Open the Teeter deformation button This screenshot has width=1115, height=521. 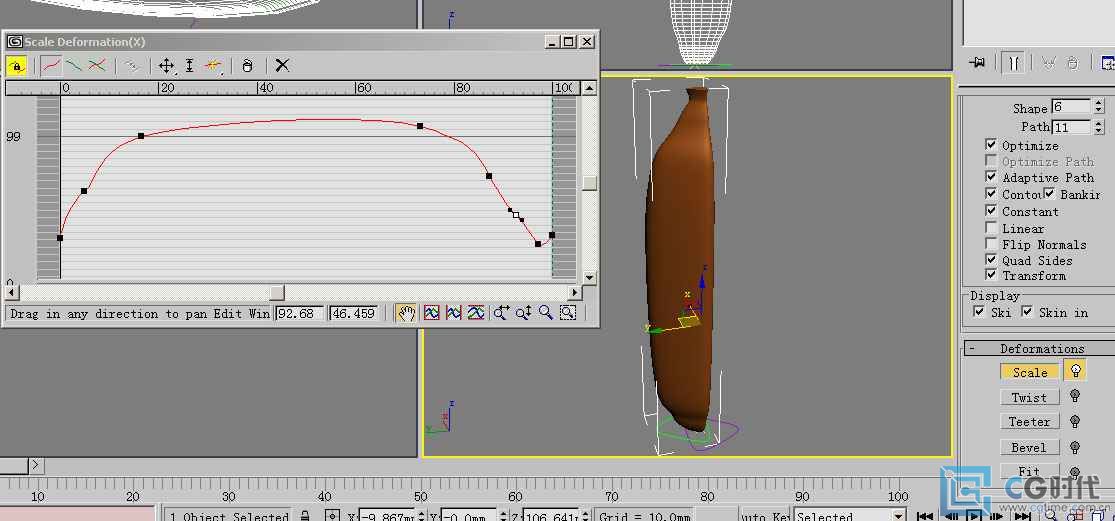(x=1030, y=421)
